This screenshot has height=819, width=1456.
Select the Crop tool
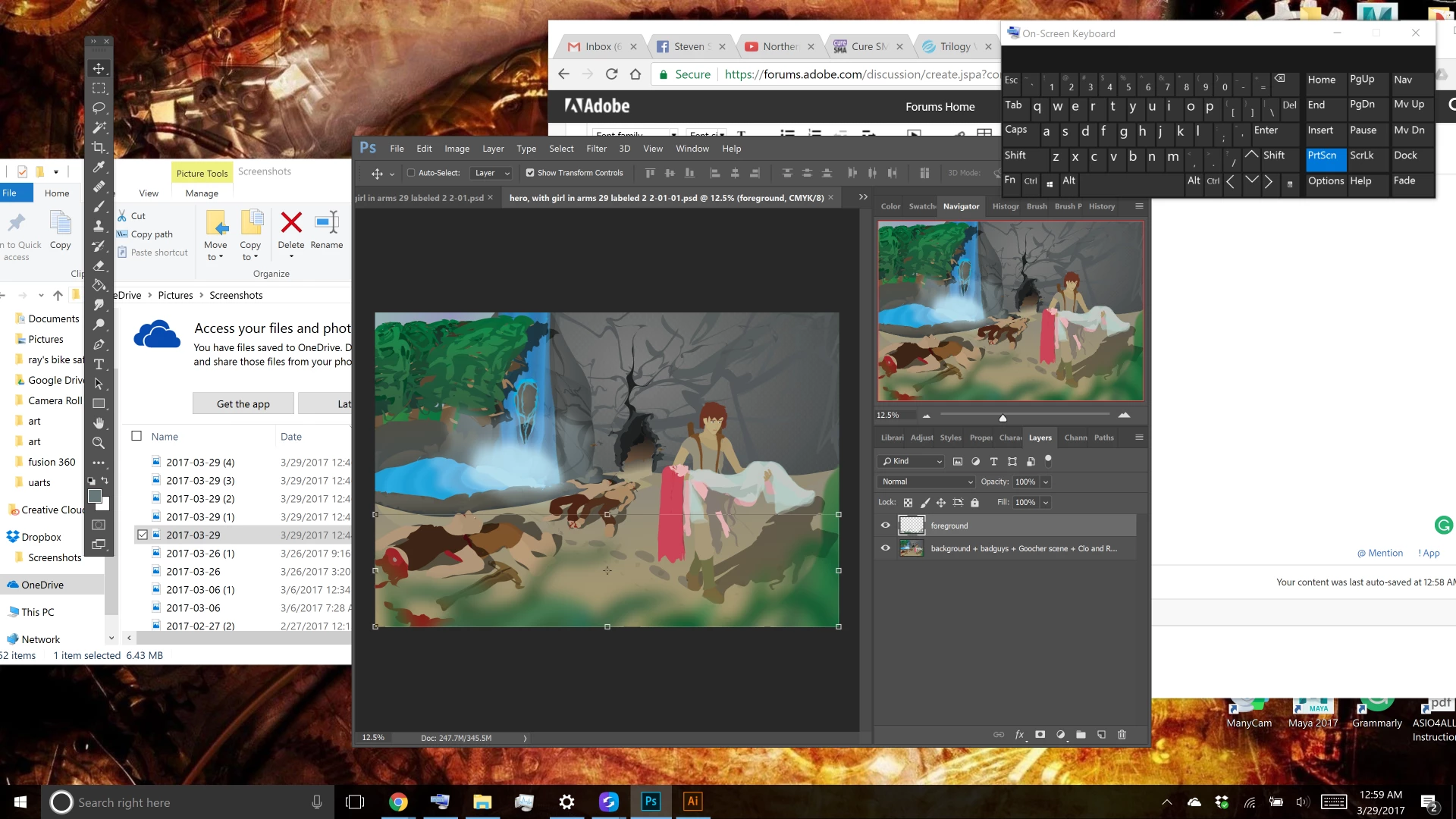click(x=99, y=147)
